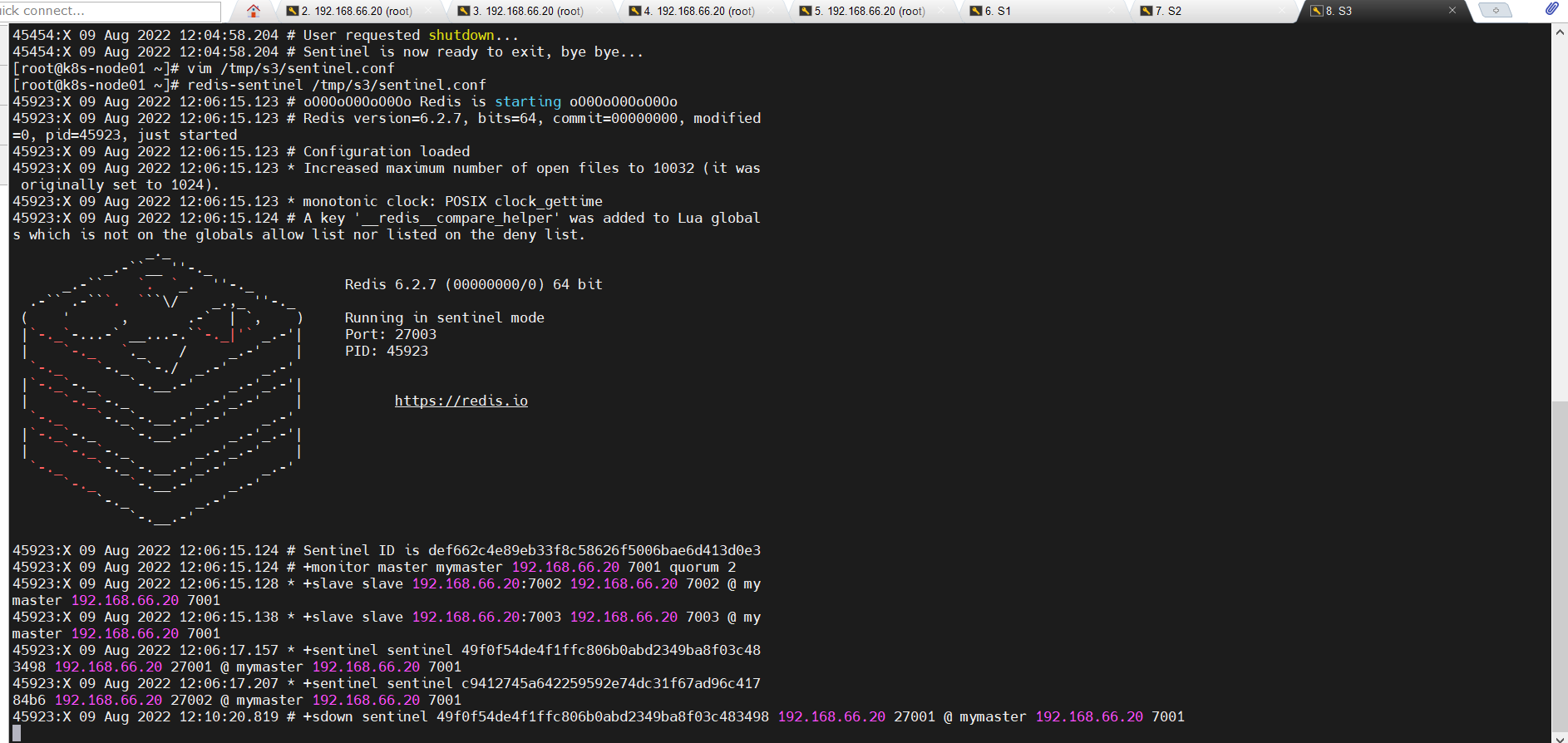Click the key icon on tab 2

[293, 11]
